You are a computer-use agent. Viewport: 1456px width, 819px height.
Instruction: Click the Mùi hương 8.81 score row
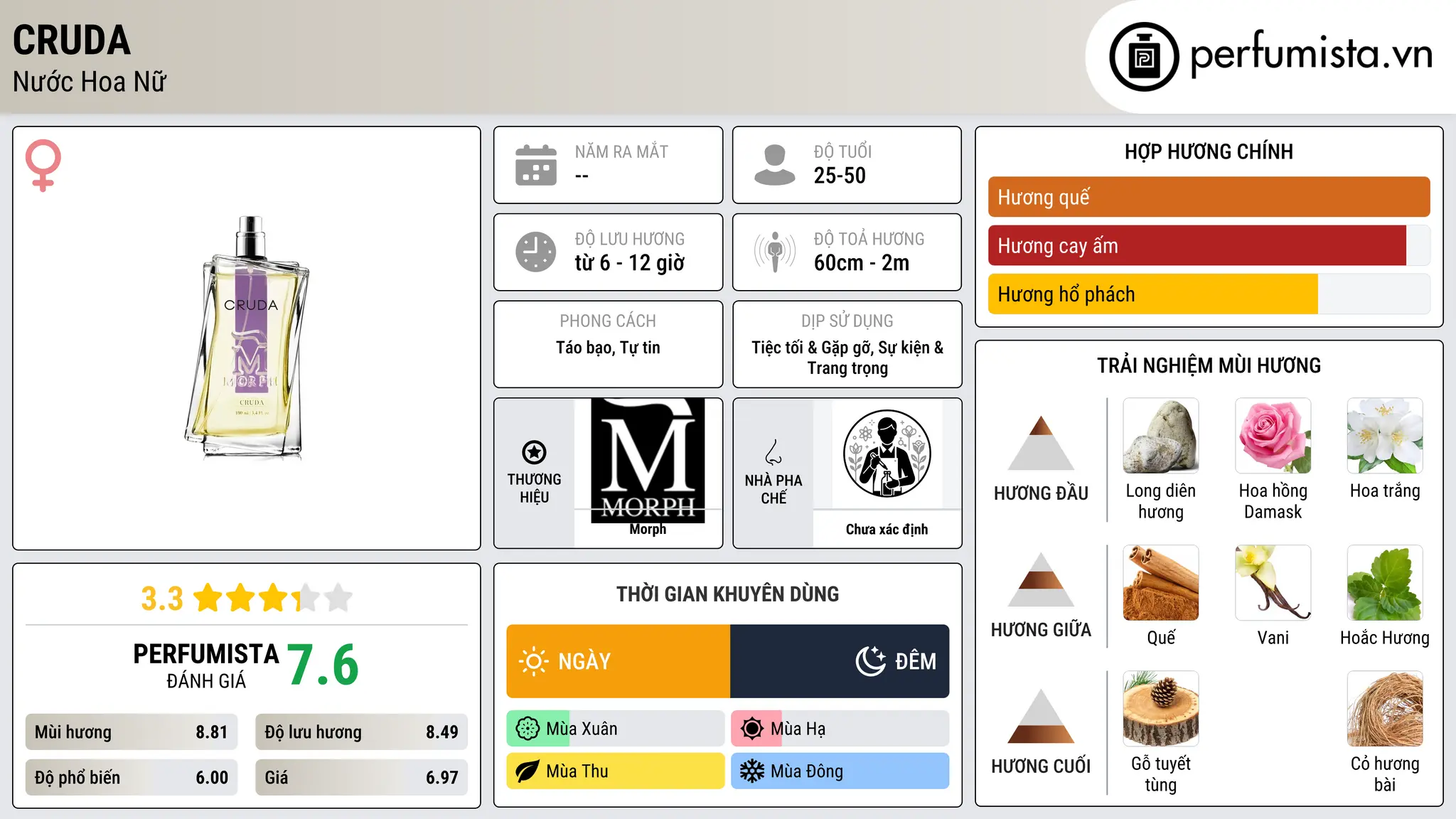[x=132, y=732]
